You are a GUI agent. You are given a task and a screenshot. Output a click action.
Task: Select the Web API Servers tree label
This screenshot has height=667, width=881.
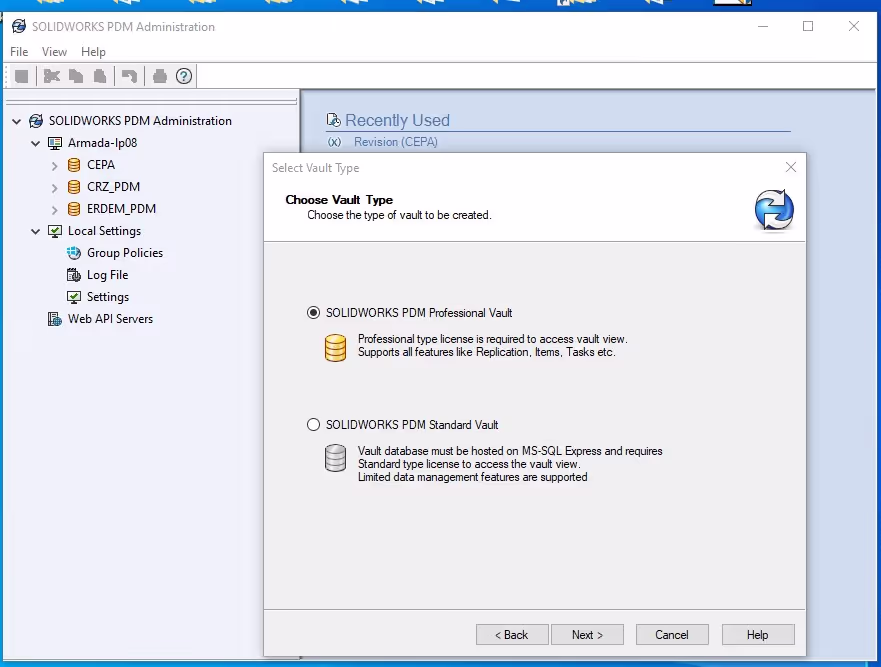point(110,319)
